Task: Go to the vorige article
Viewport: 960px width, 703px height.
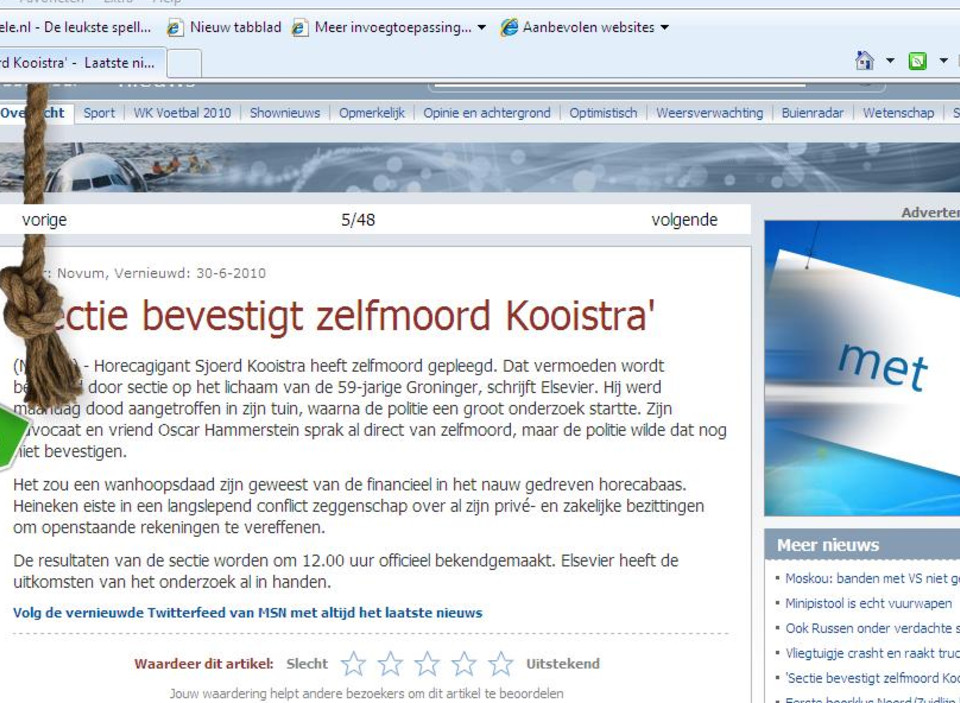Action: (44, 219)
